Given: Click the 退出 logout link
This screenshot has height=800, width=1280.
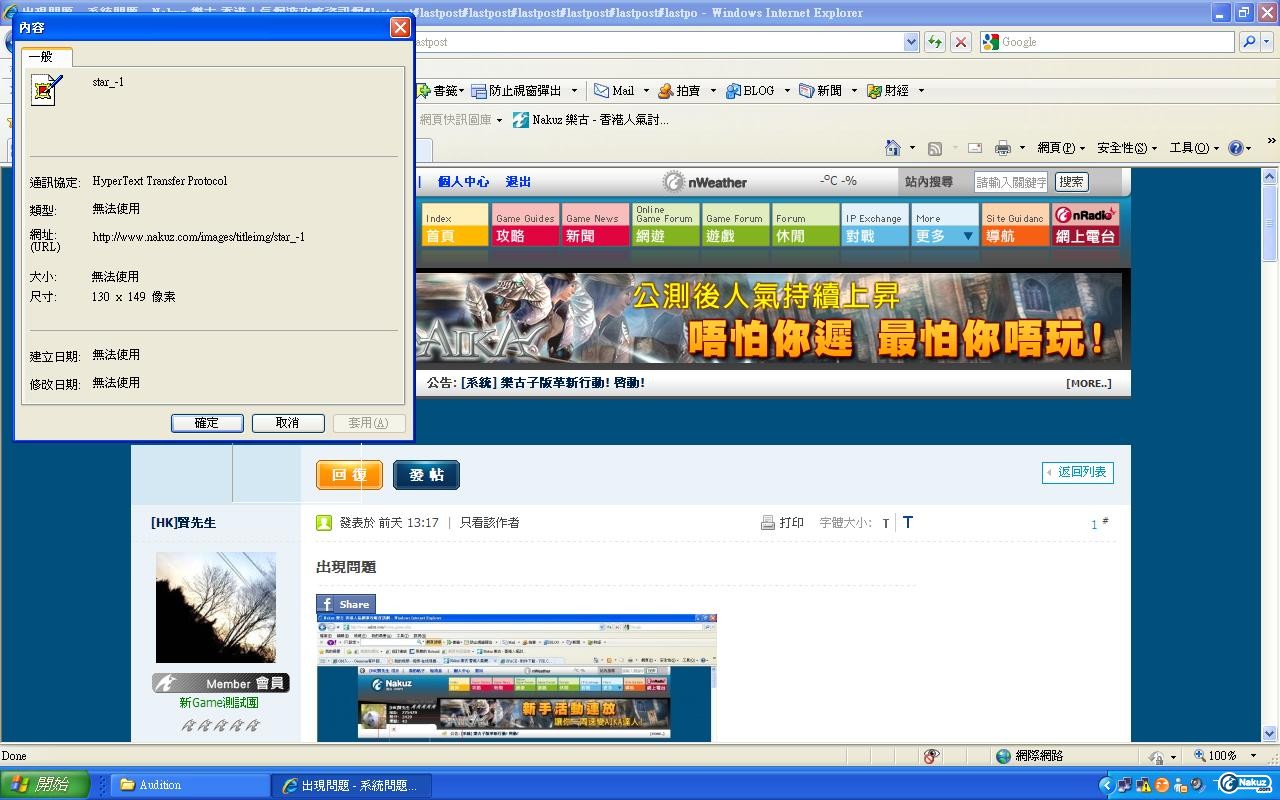Looking at the screenshot, I should (x=518, y=182).
